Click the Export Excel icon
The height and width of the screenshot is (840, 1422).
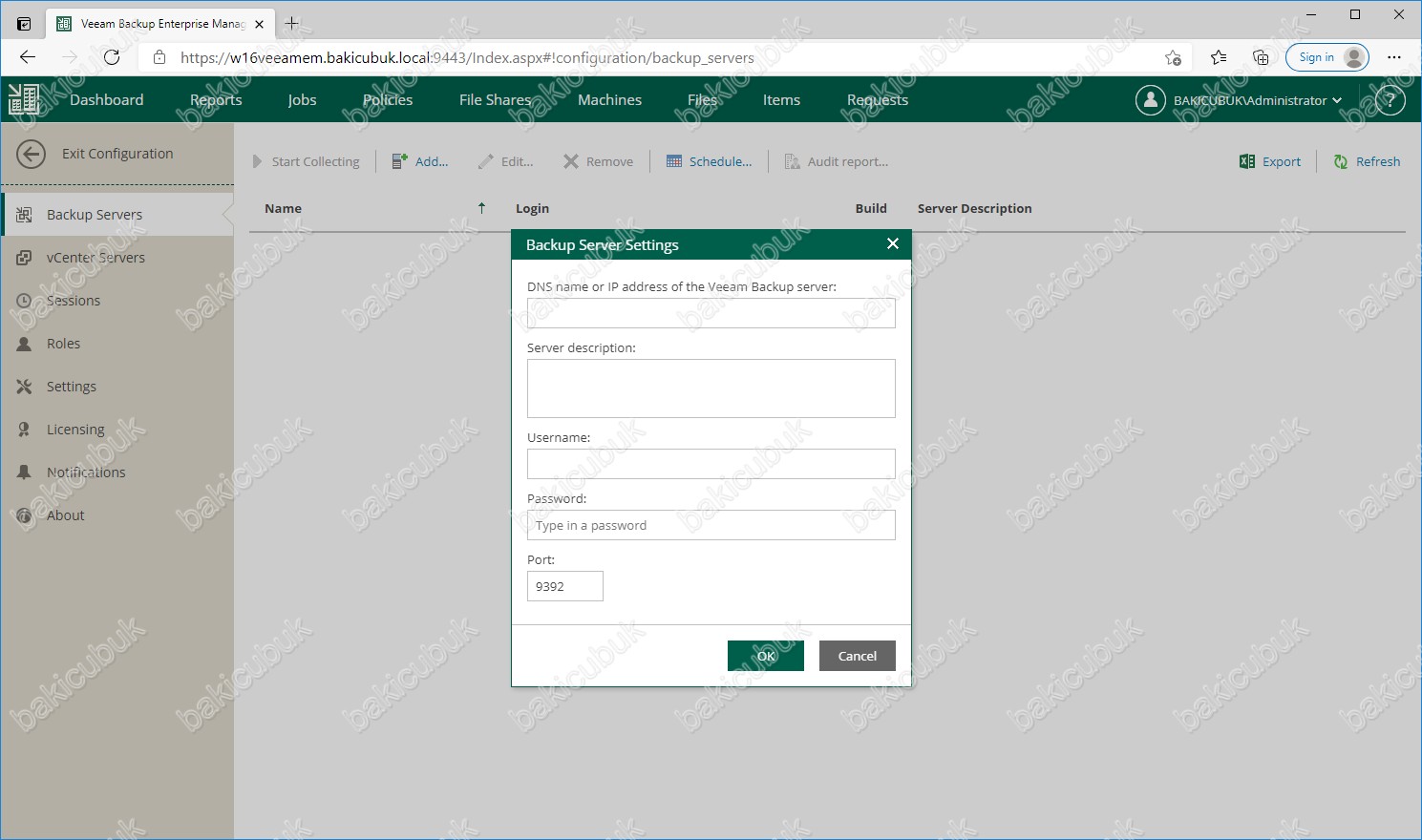[1246, 162]
